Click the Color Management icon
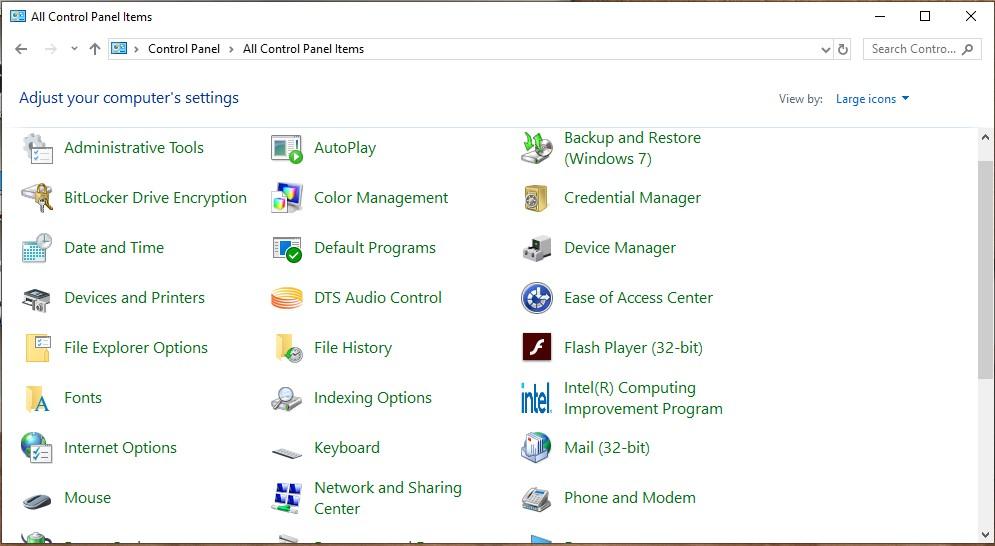The image size is (995, 546). [287, 198]
